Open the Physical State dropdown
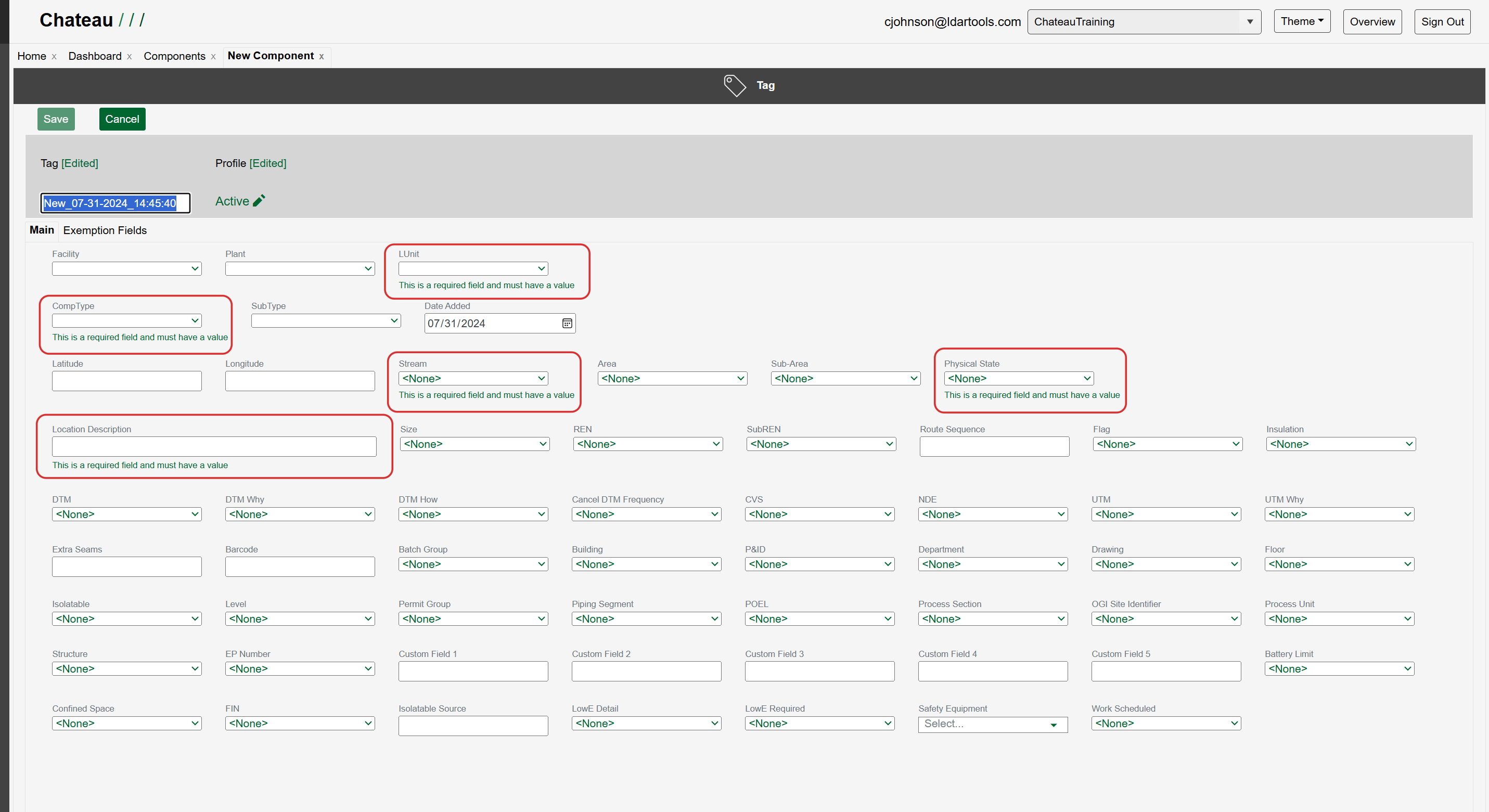 [1019, 379]
